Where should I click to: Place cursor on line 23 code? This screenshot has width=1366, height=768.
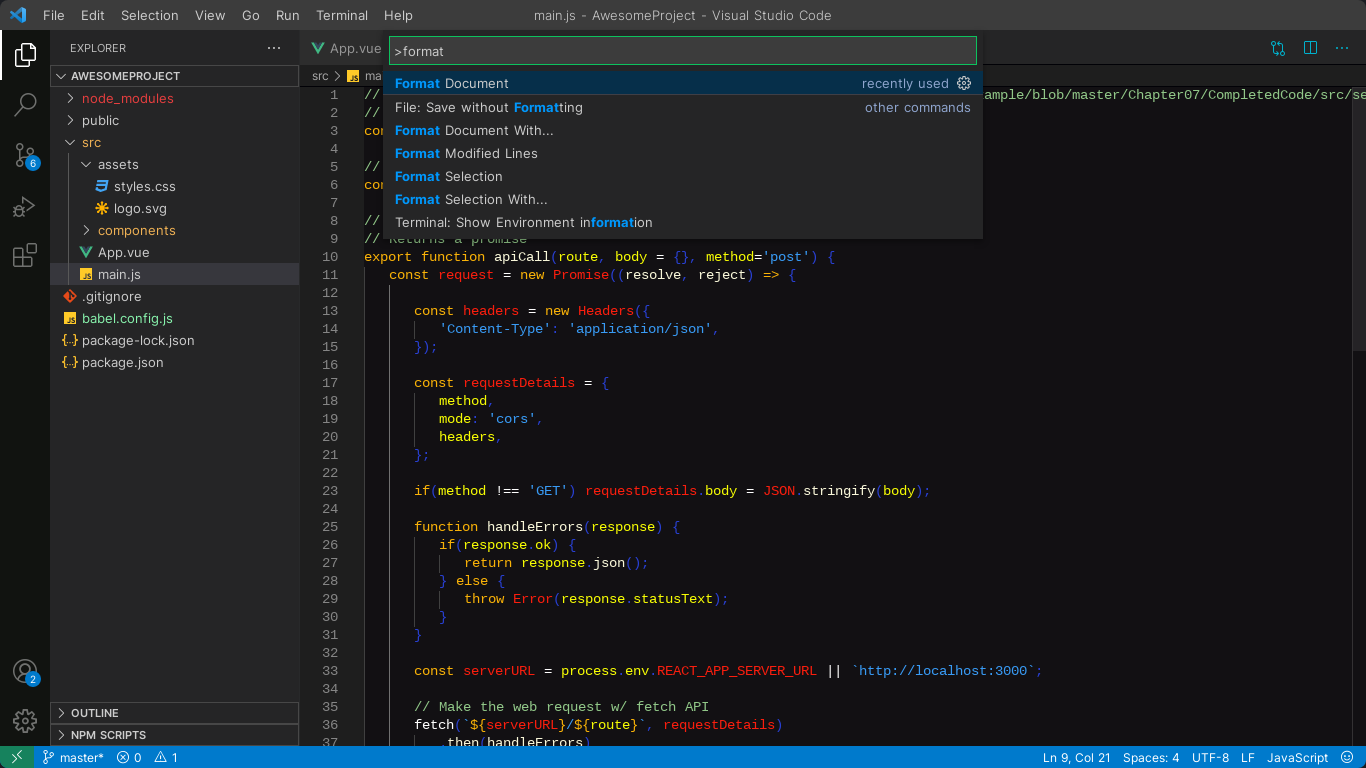click(x=672, y=491)
